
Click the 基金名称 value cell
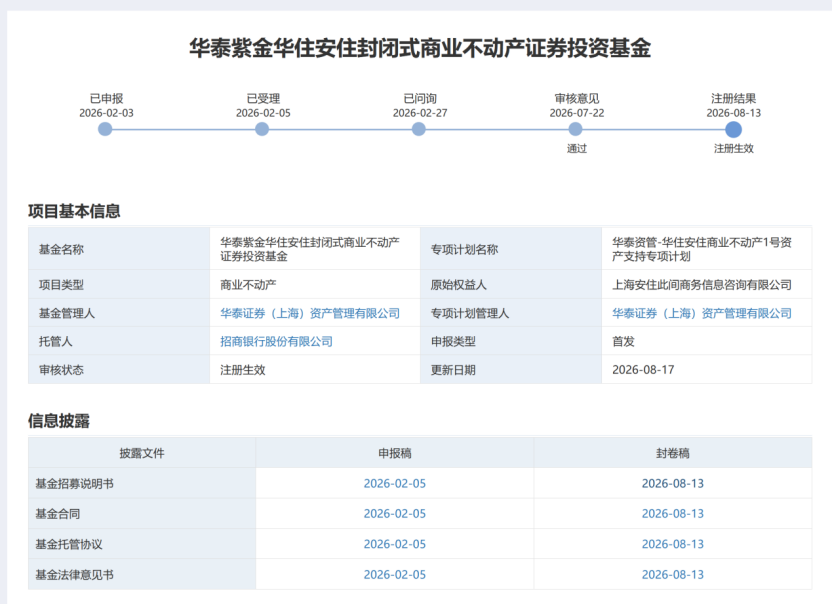tap(315, 249)
